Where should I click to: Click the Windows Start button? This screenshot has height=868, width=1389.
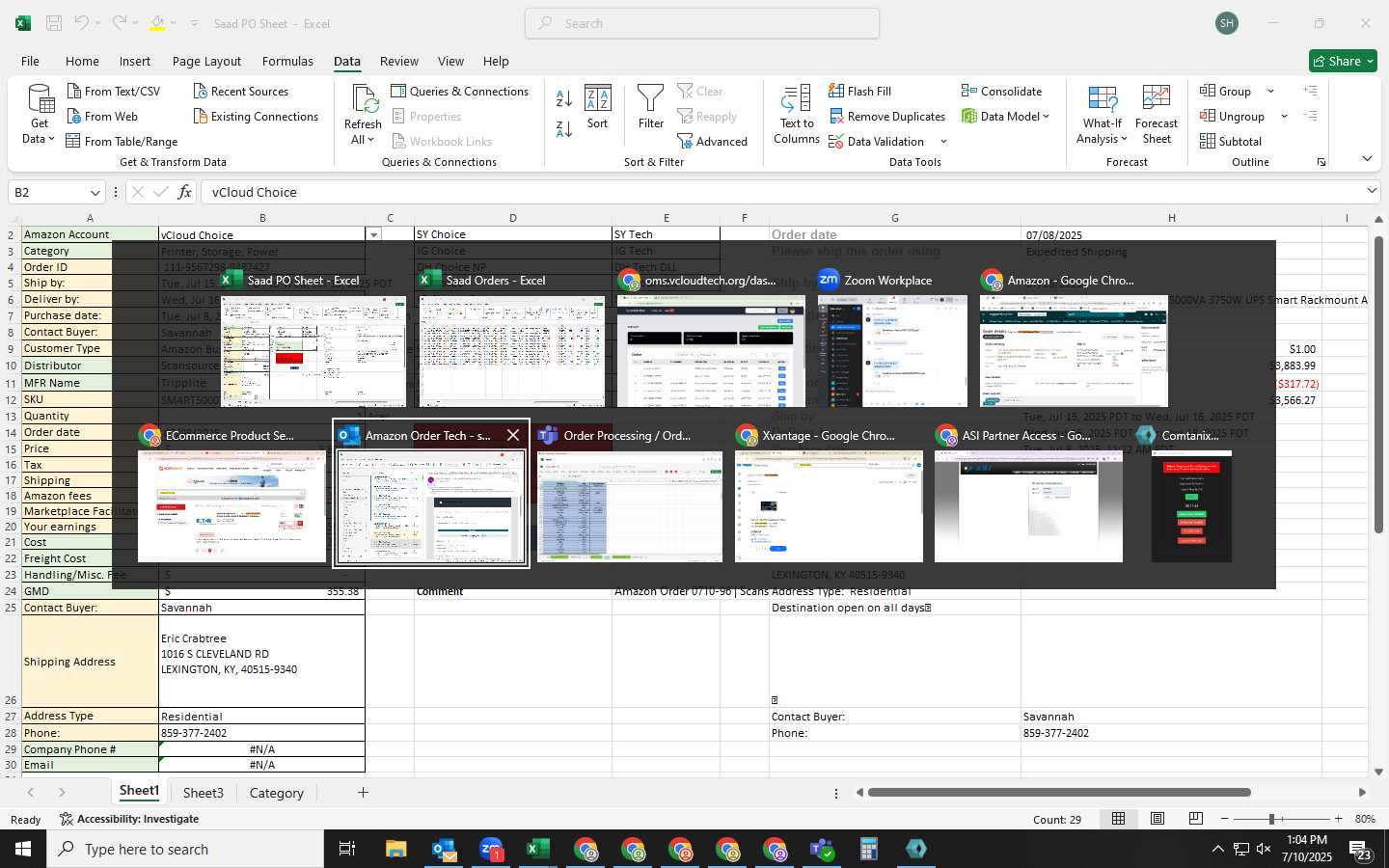pos(23,850)
